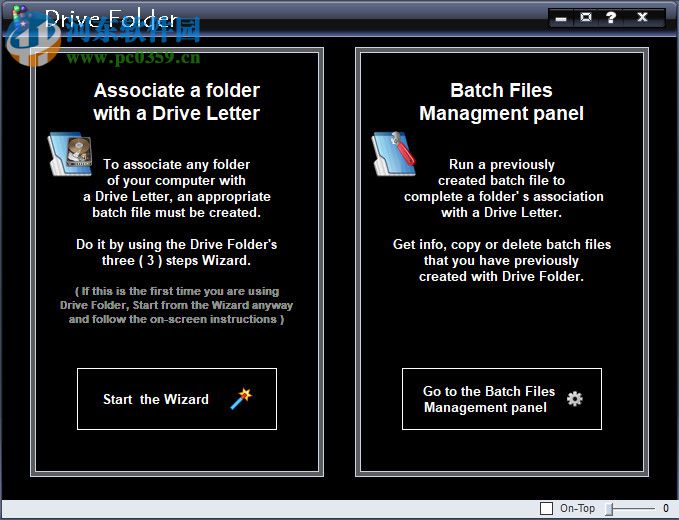Click the folder with wrench tools icon
The width and height of the screenshot is (679, 520).
pos(394,154)
